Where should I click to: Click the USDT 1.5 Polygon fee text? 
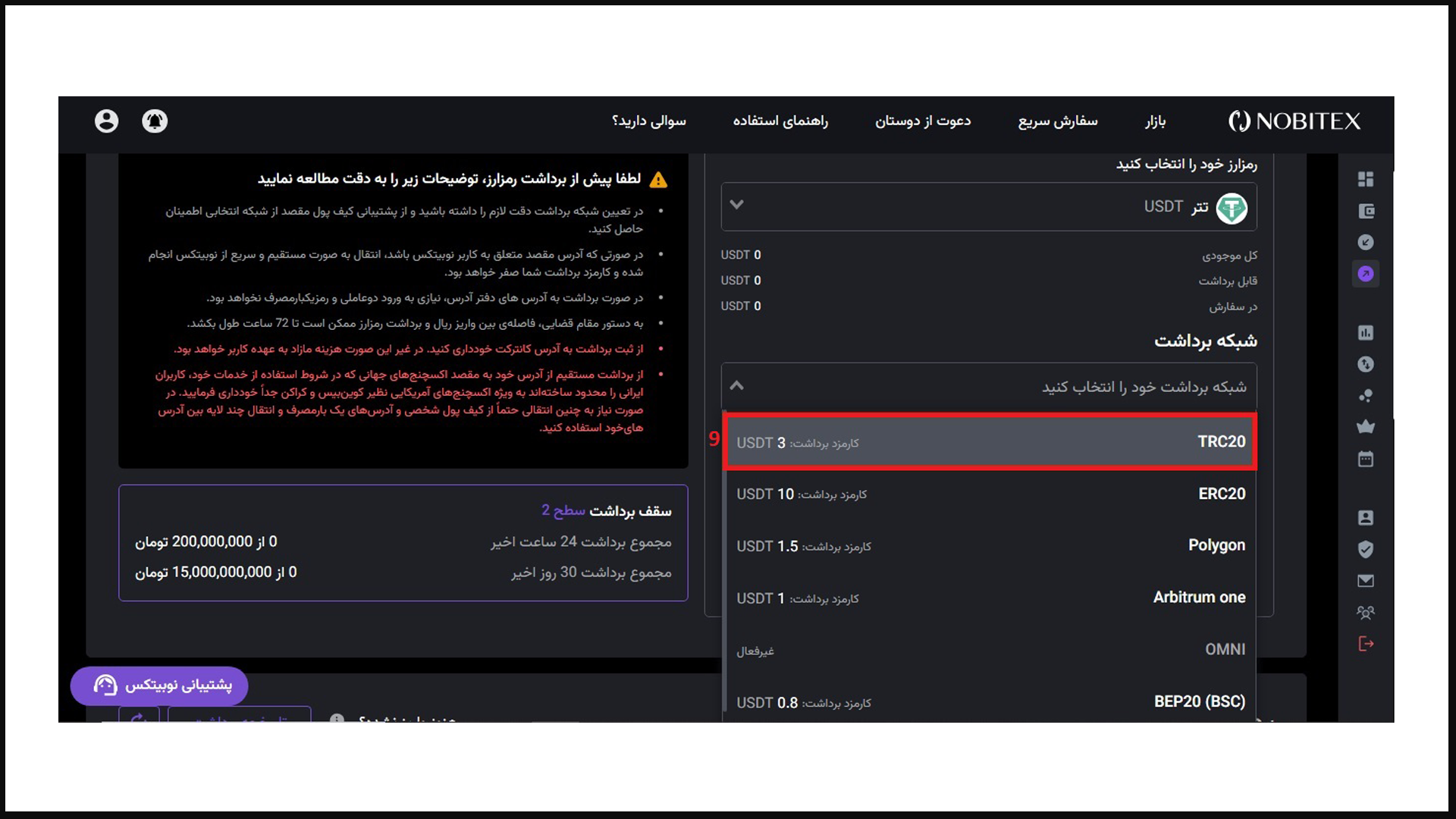click(804, 547)
